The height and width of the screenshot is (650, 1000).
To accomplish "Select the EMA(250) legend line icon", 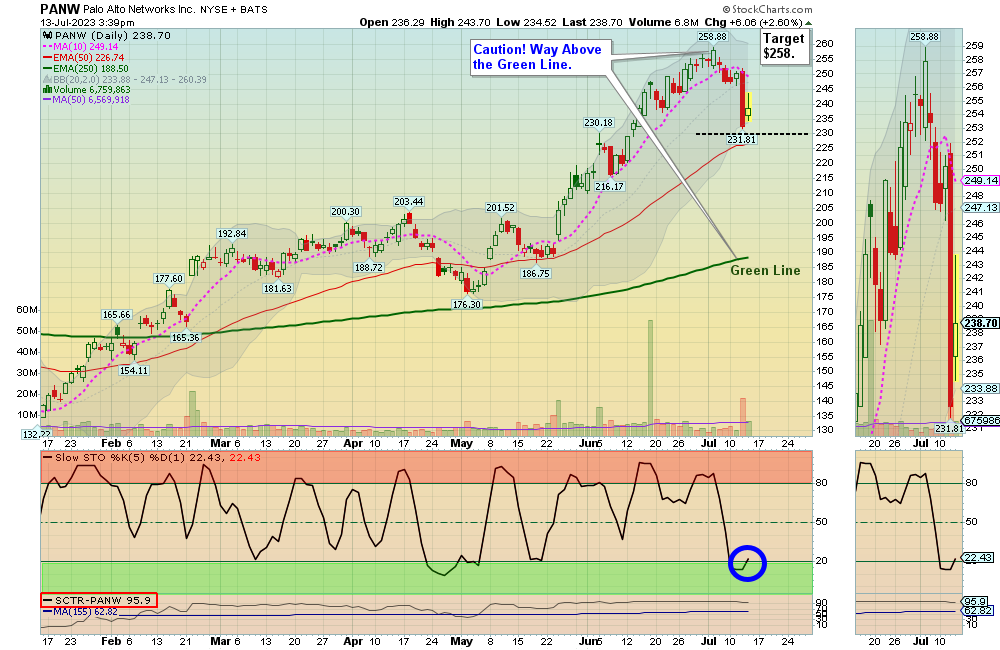I will 46,68.
